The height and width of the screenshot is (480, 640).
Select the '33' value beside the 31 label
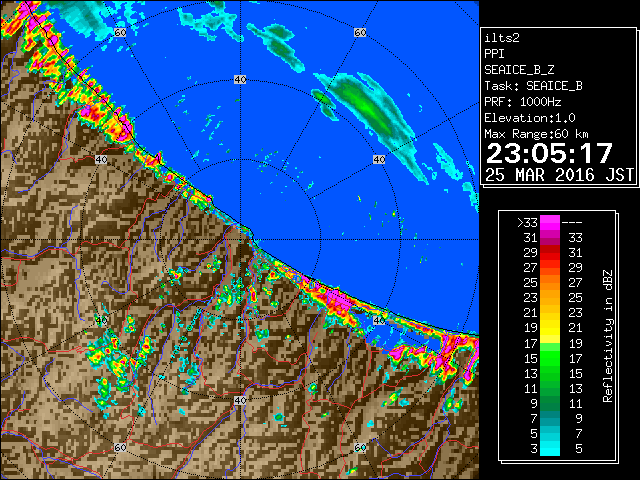coord(575,238)
